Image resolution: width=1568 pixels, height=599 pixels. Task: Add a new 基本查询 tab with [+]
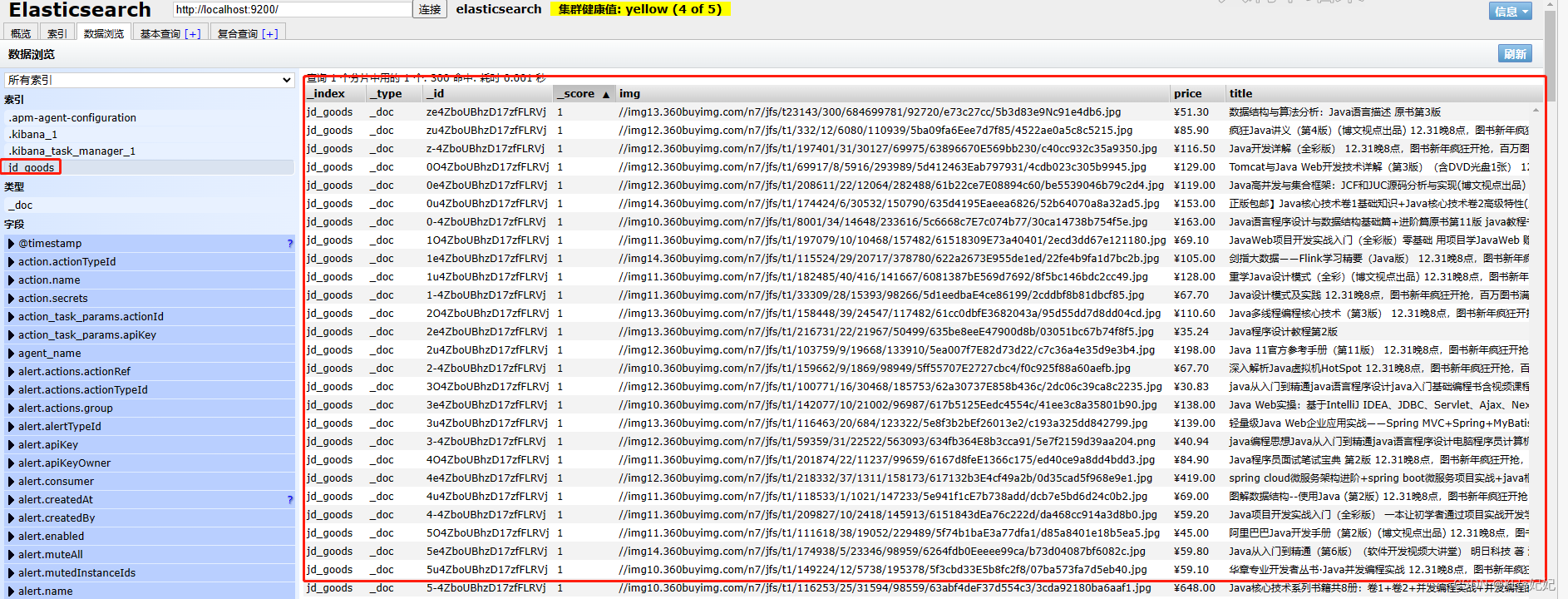click(193, 34)
